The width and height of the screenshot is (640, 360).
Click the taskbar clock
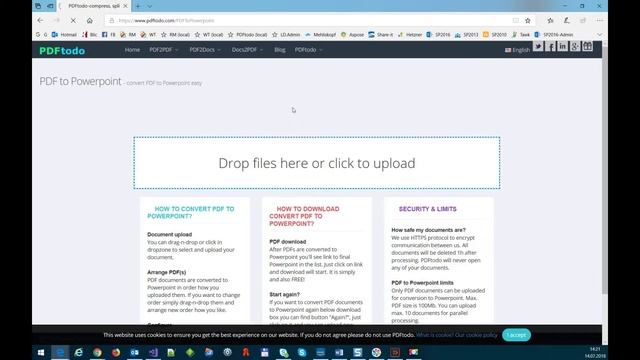(595, 353)
